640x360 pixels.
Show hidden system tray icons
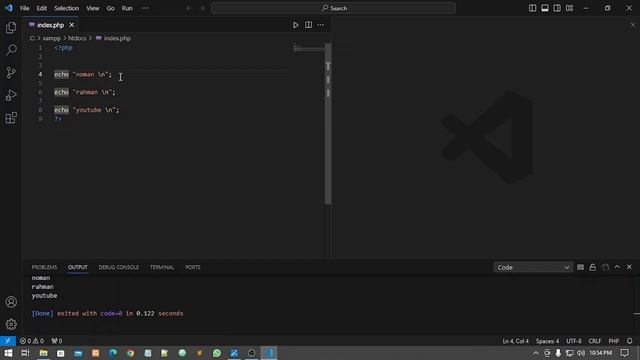[536, 353]
